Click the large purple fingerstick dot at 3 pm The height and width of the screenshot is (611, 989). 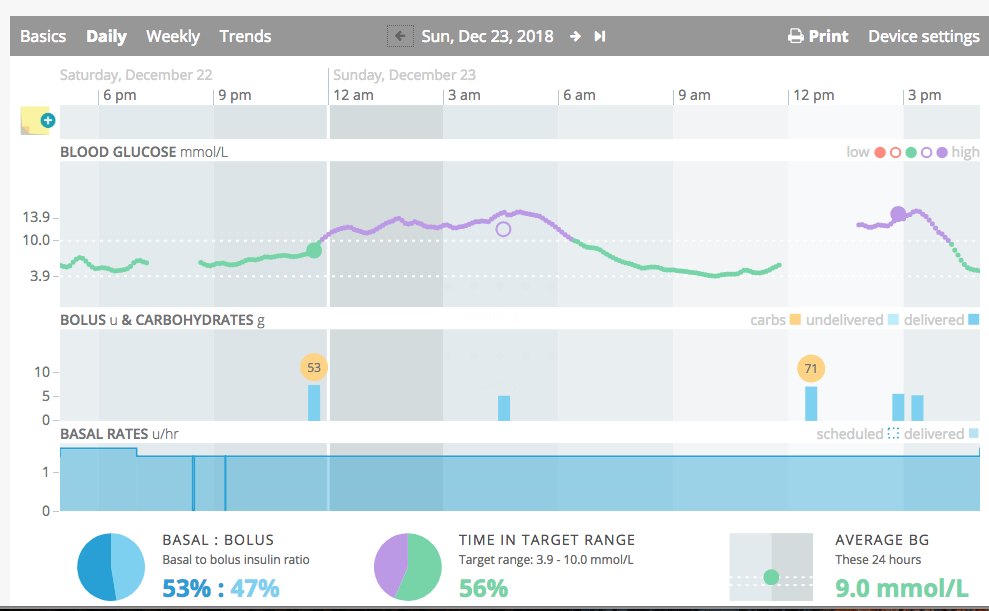tap(898, 214)
